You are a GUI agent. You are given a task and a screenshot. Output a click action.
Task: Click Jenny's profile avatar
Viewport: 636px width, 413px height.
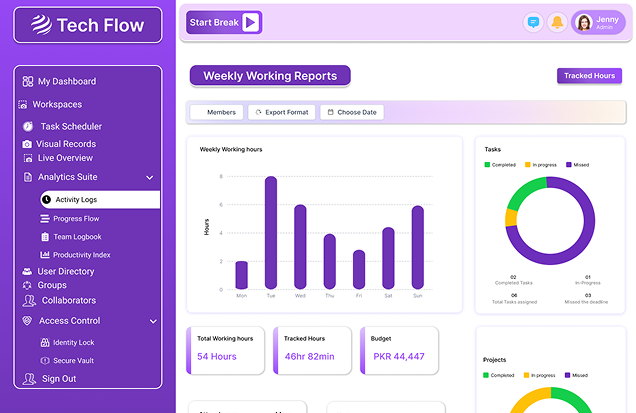pos(583,22)
